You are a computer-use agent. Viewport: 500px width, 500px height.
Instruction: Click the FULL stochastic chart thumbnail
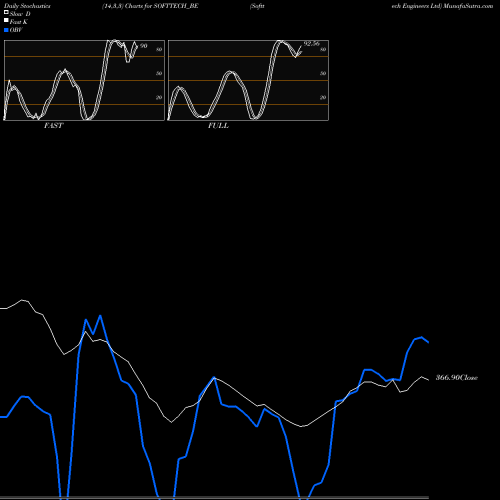click(248, 80)
